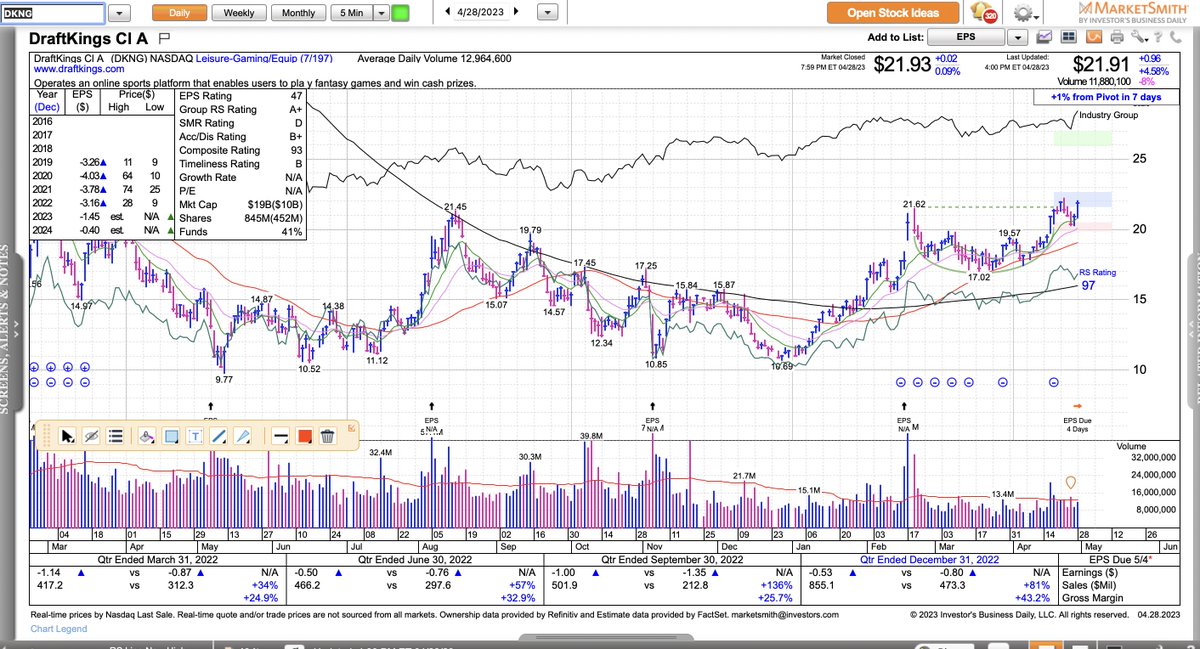Select the wedge/arrow shape tool

click(243, 436)
